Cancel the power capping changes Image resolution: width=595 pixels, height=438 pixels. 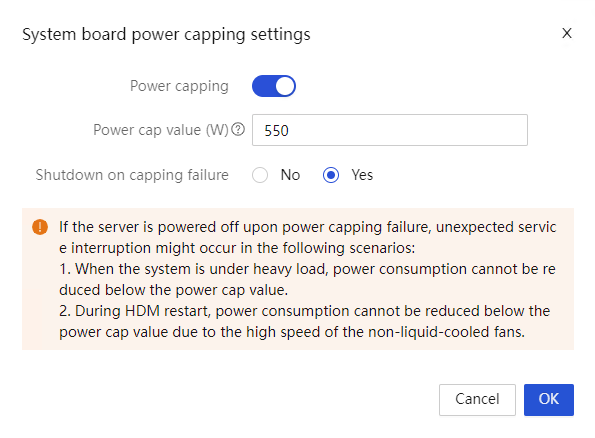pos(477,400)
